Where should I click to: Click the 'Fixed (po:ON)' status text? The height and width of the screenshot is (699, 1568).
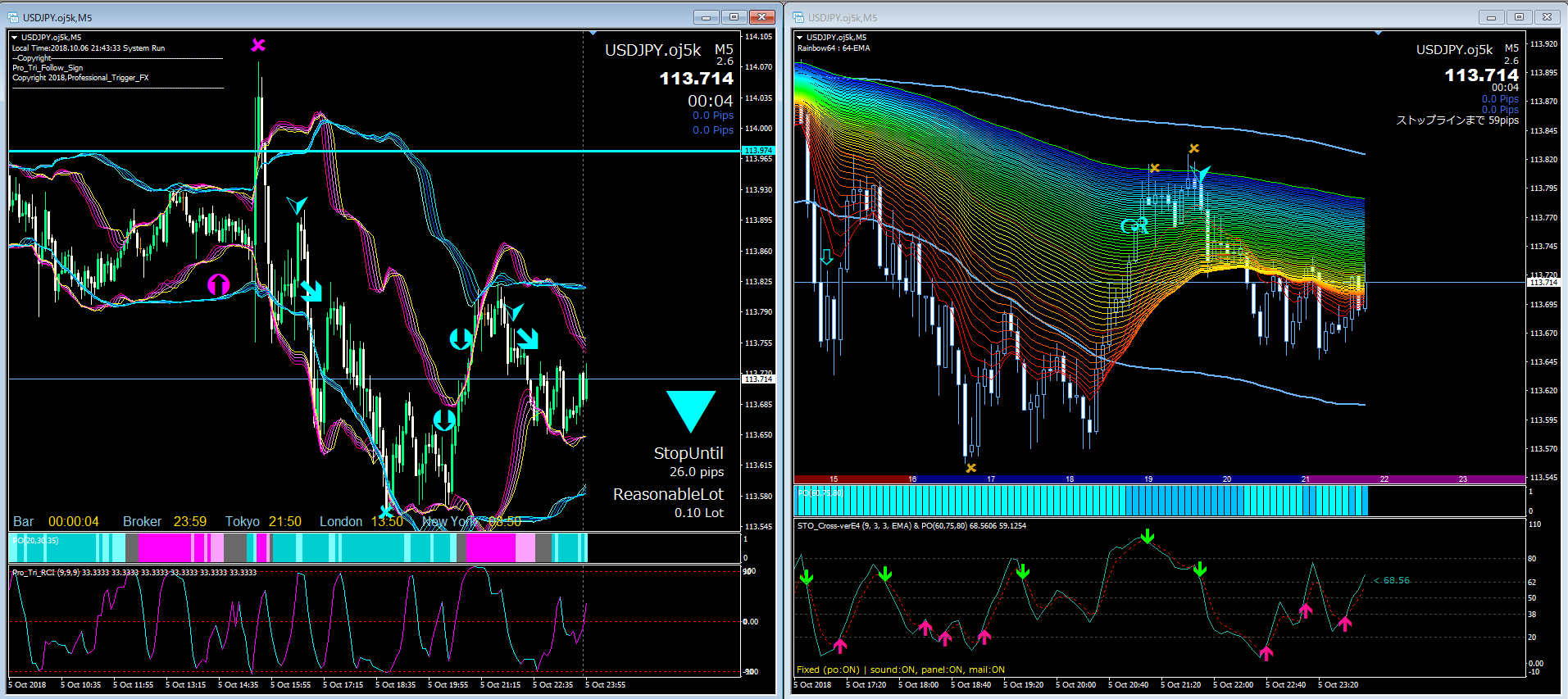click(828, 669)
